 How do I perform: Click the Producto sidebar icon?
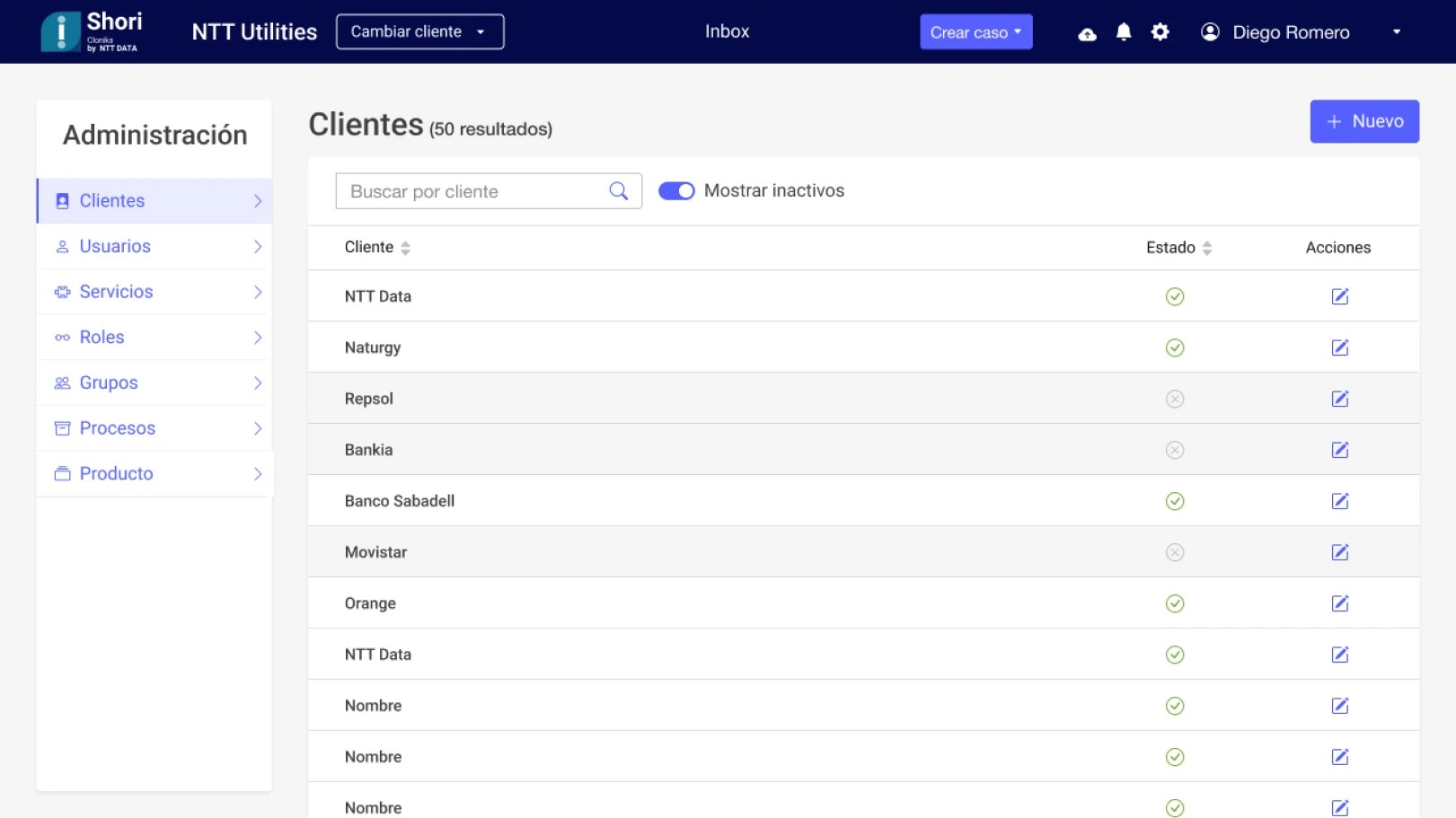click(x=62, y=473)
